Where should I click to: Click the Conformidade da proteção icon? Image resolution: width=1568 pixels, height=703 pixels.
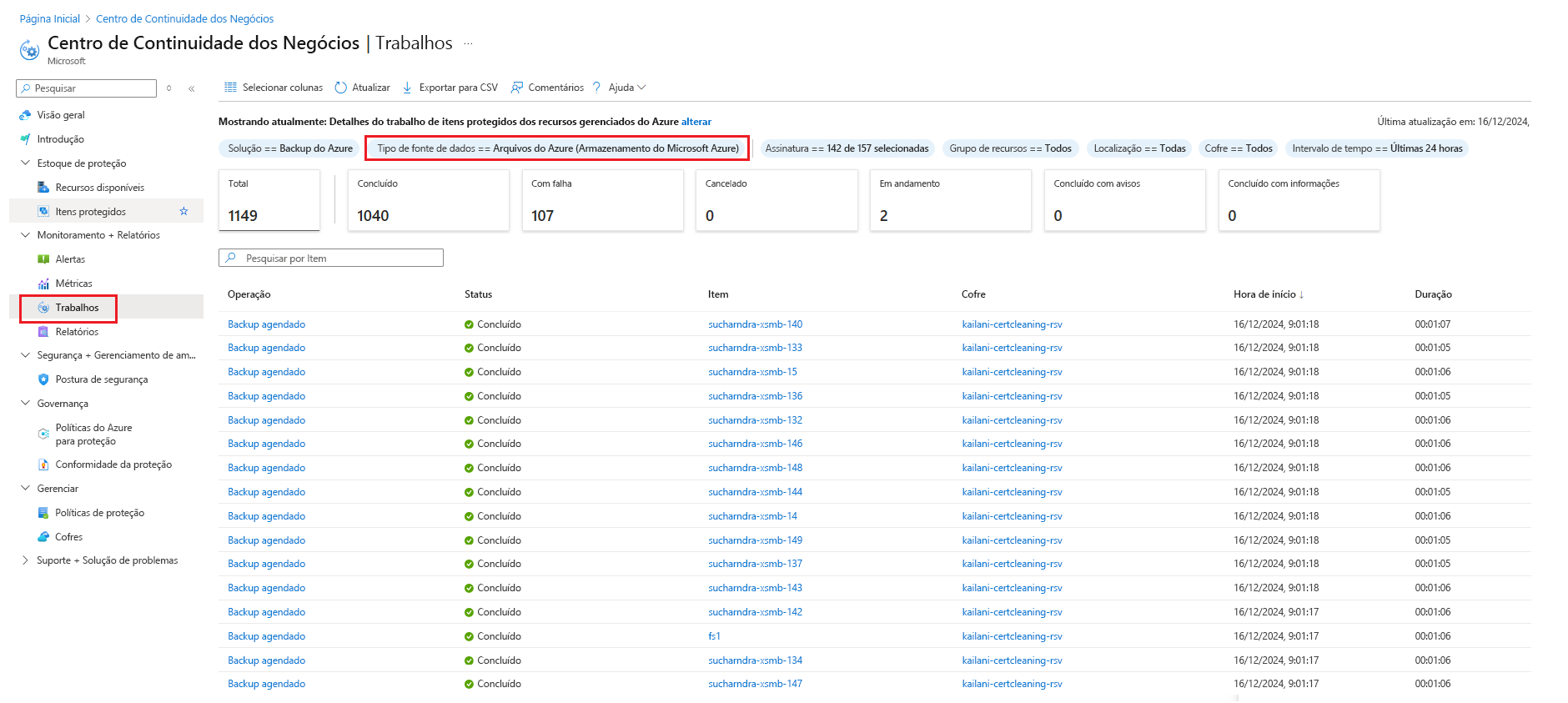pyautogui.click(x=43, y=464)
